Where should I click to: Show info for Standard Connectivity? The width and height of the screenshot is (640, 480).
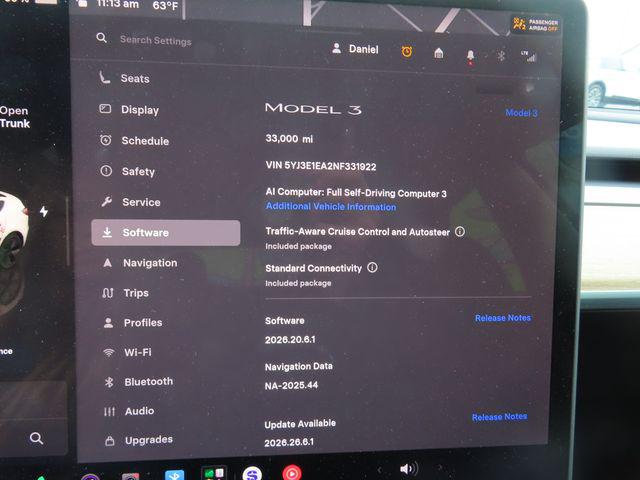[372, 268]
